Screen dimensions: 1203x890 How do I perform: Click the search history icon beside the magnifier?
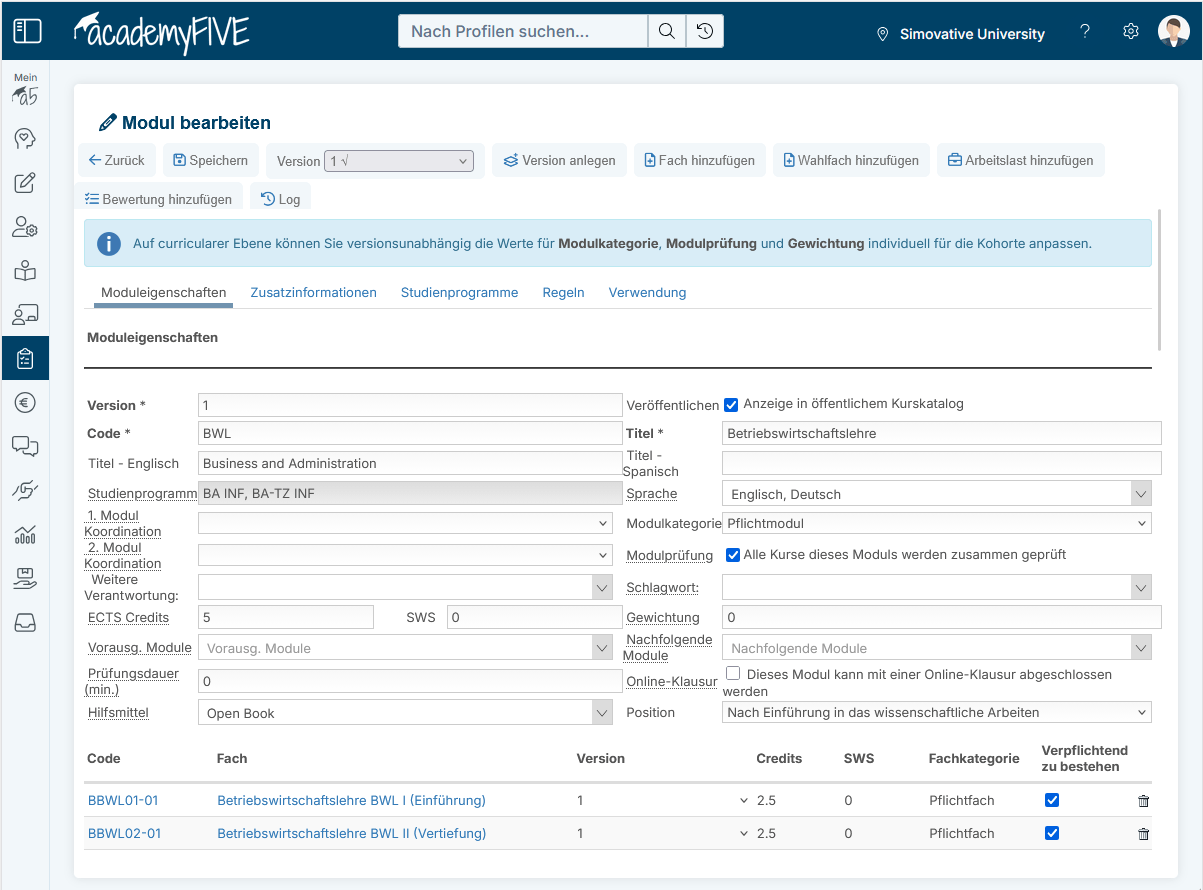[x=705, y=31]
